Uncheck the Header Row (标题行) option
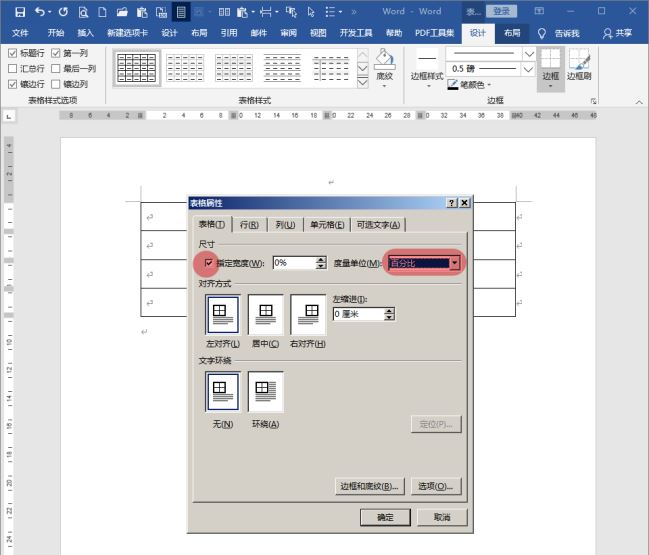 (x=12, y=53)
